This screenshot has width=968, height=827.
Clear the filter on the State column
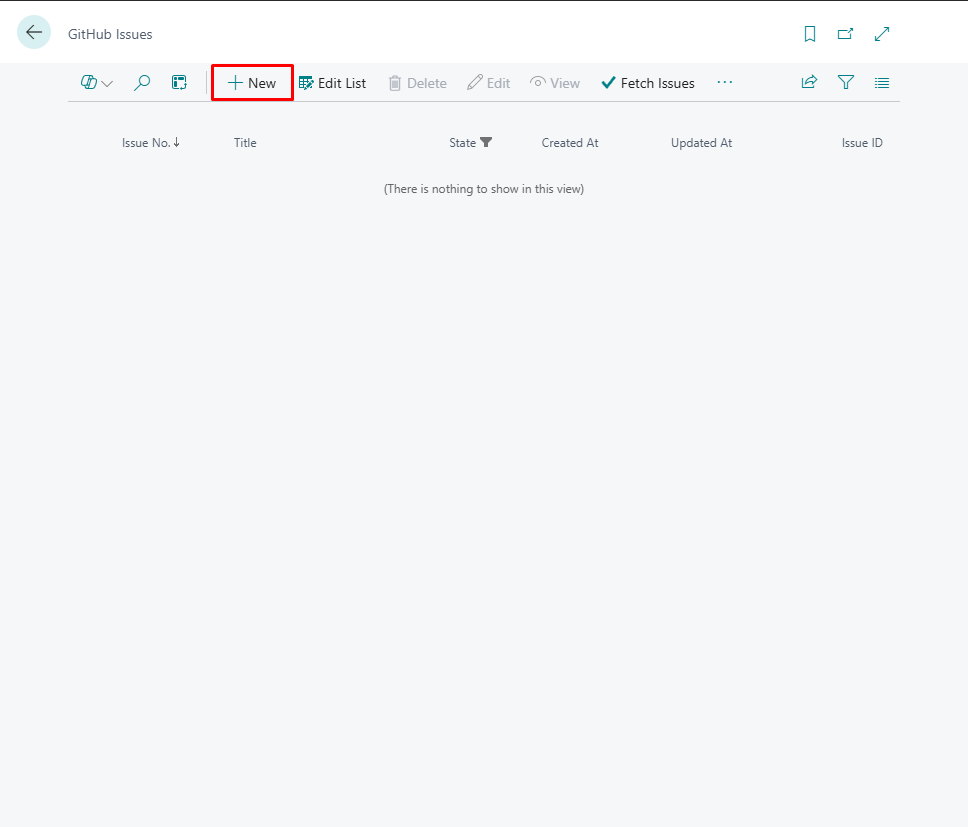coord(486,143)
